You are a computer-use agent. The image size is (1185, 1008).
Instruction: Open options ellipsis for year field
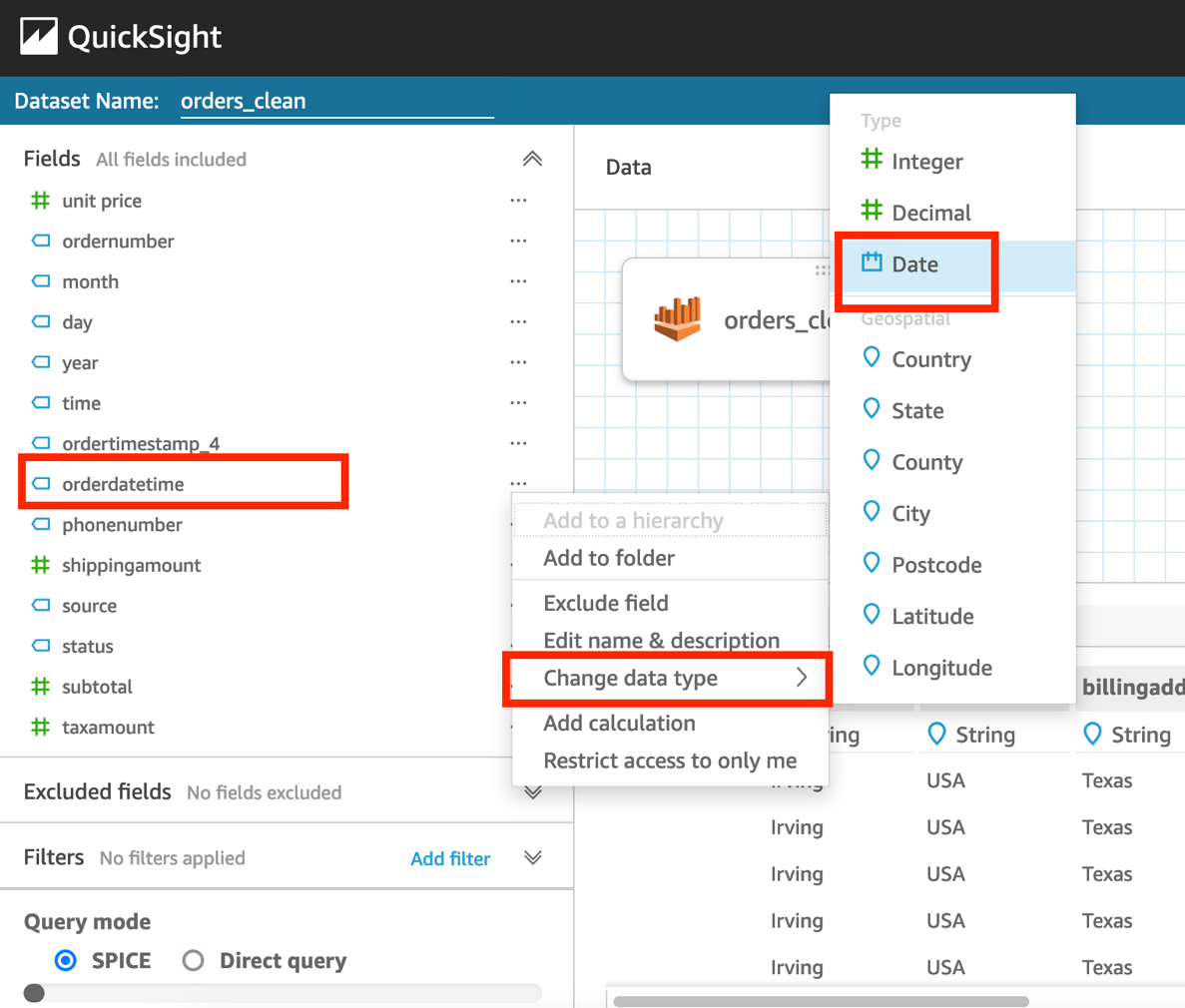(518, 362)
